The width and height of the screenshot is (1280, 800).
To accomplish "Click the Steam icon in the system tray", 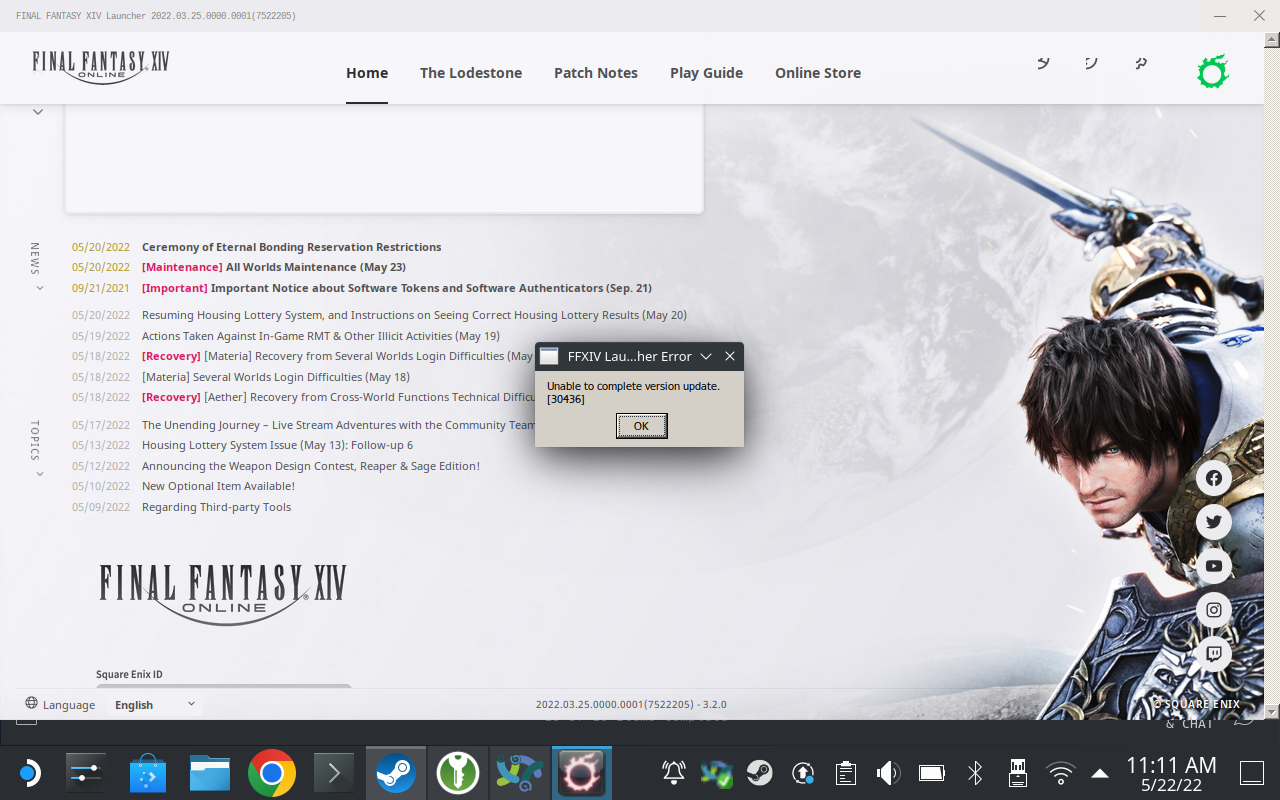I will 760,772.
